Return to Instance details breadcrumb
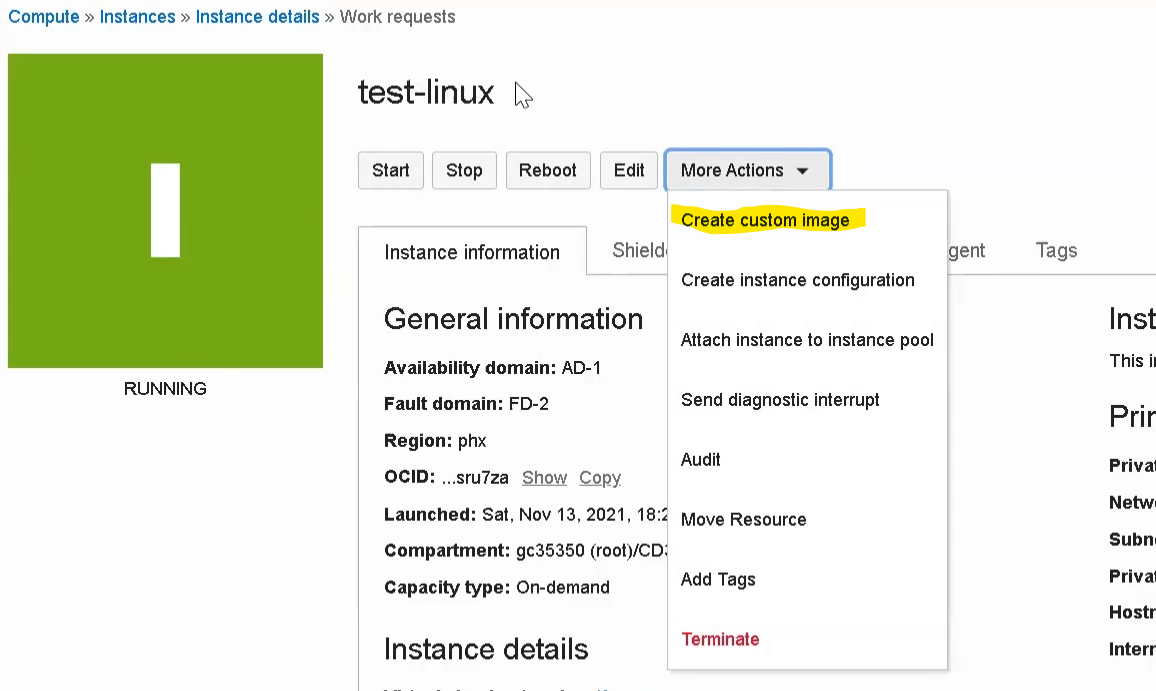The image size is (1156, 691). tap(257, 16)
